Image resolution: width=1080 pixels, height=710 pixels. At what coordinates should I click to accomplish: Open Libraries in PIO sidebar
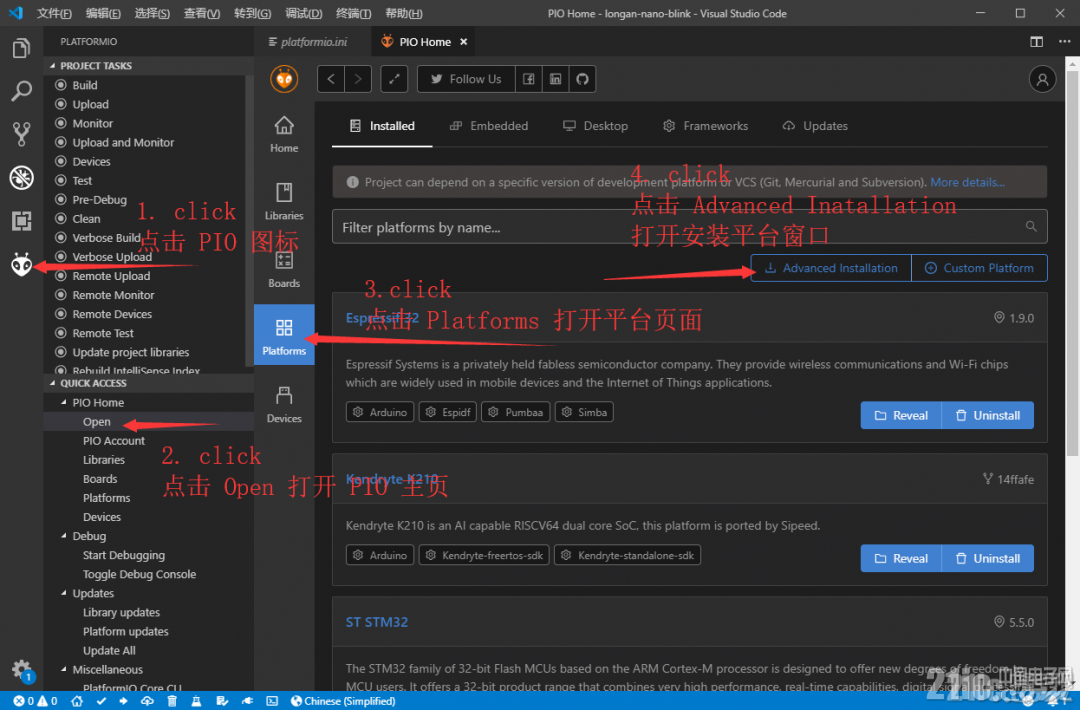click(x=284, y=201)
